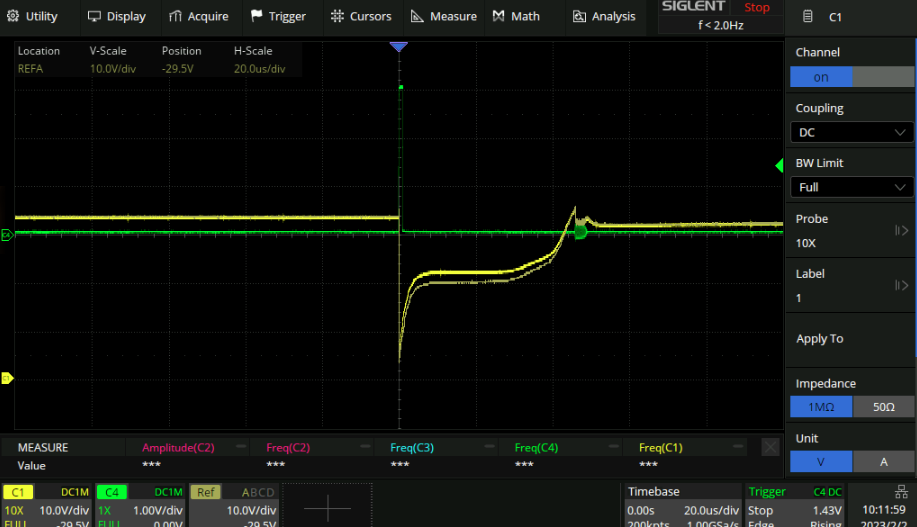Open the Timebase settings box
This screenshot has height=527, width=917.
coord(681,505)
